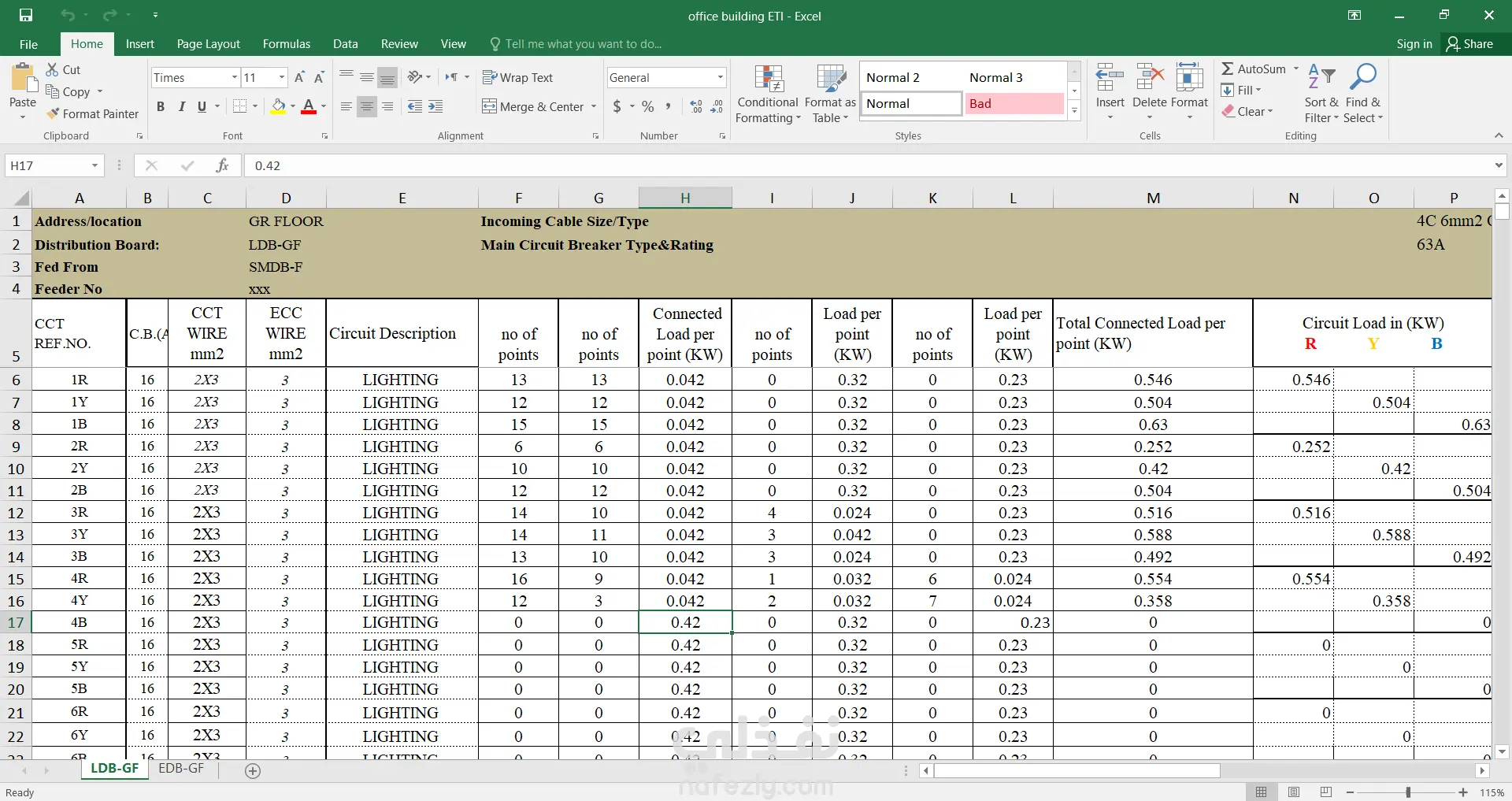Click the Merge & Center icon
The height and width of the screenshot is (801, 1512).
click(x=489, y=106)
